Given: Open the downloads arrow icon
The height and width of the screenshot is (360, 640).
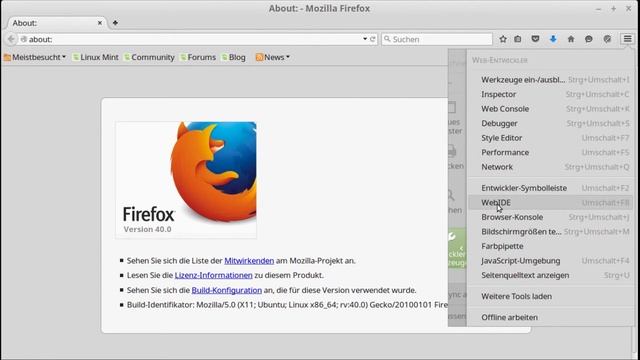Looking at the screenshot, I should (553, 39).
